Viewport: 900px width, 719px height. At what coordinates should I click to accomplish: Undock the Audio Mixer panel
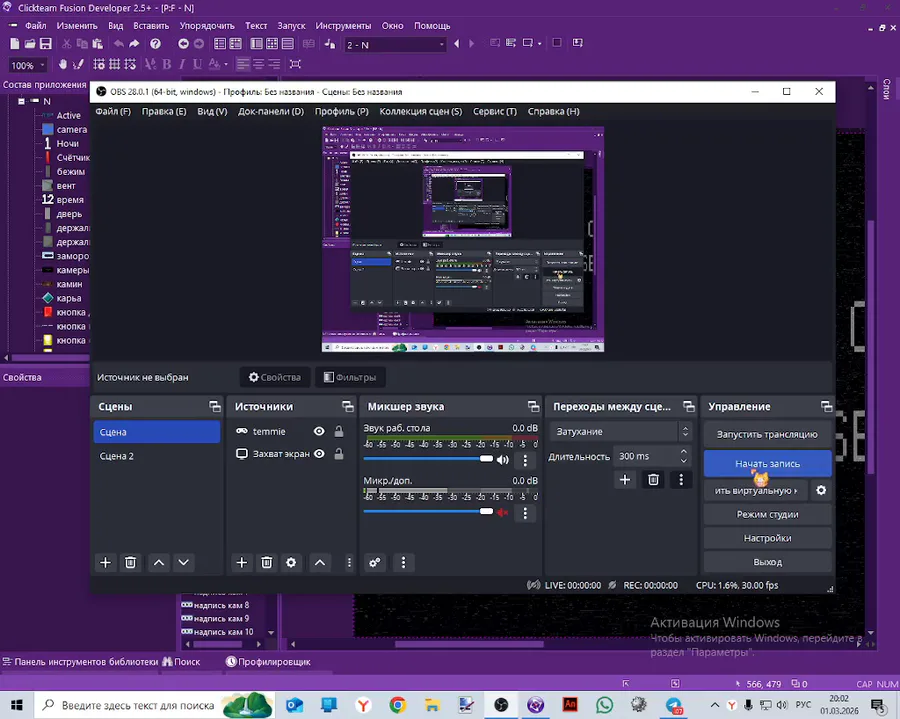pyautogui.click(x=533, y=406)
